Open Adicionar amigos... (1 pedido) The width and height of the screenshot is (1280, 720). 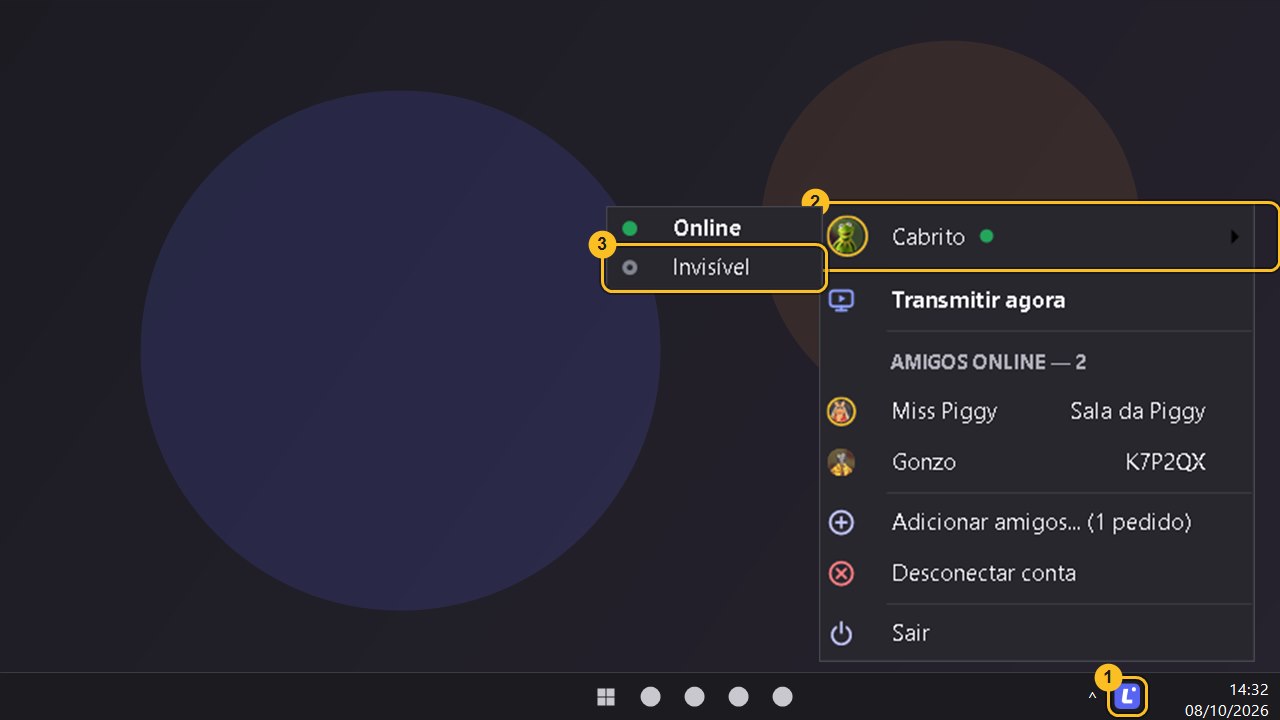tap(1041, 522)
